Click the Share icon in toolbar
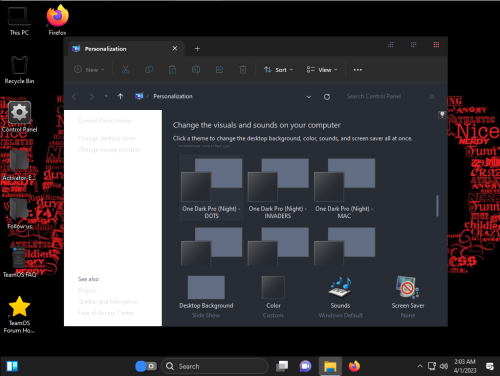 [x=219, y=70]
